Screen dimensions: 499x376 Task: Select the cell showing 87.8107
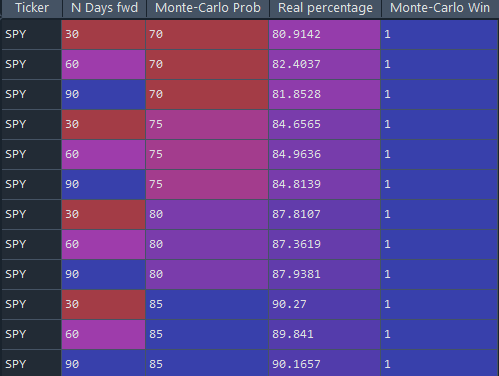tap(325, 214)
